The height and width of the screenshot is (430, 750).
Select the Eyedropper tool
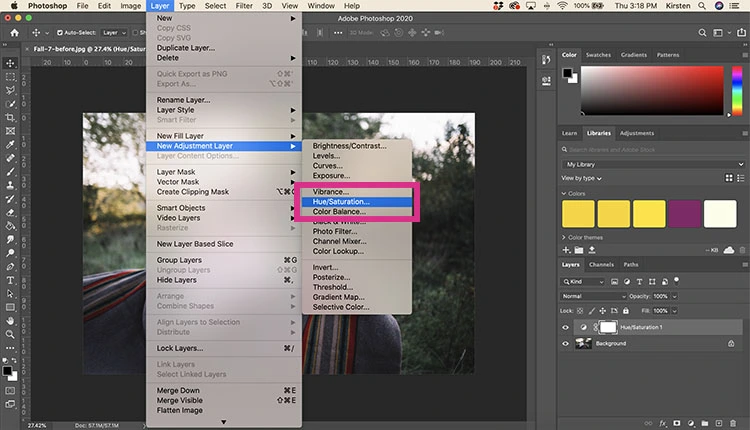pyautogui.click(x=10, y=144)
